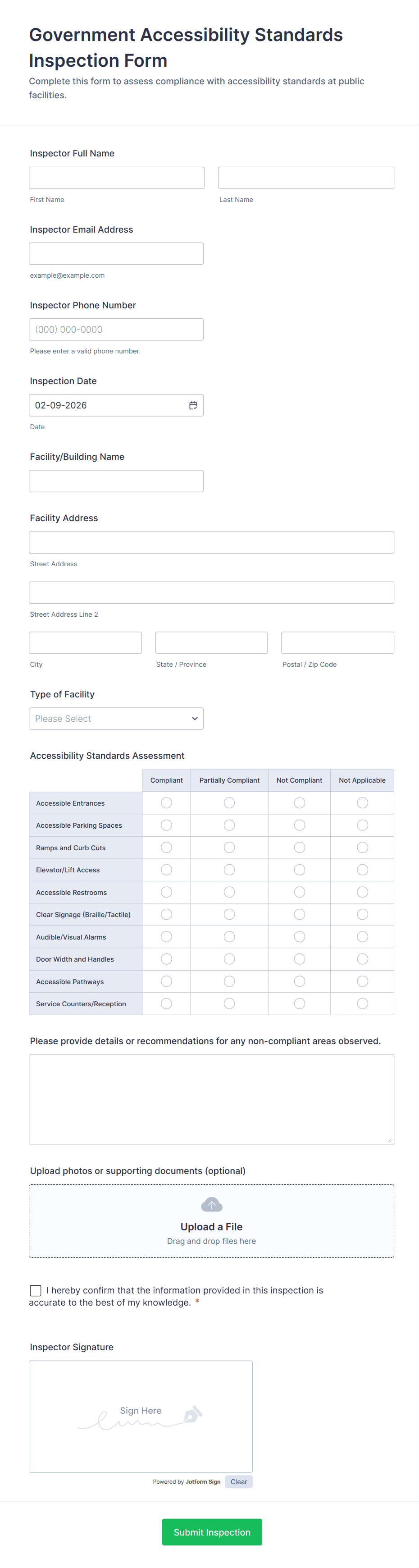Select Not Compliant for Ramps and Curb Cuts
Image resolution: width=419 pixels, height=1568 pixels.
(299, 847)
